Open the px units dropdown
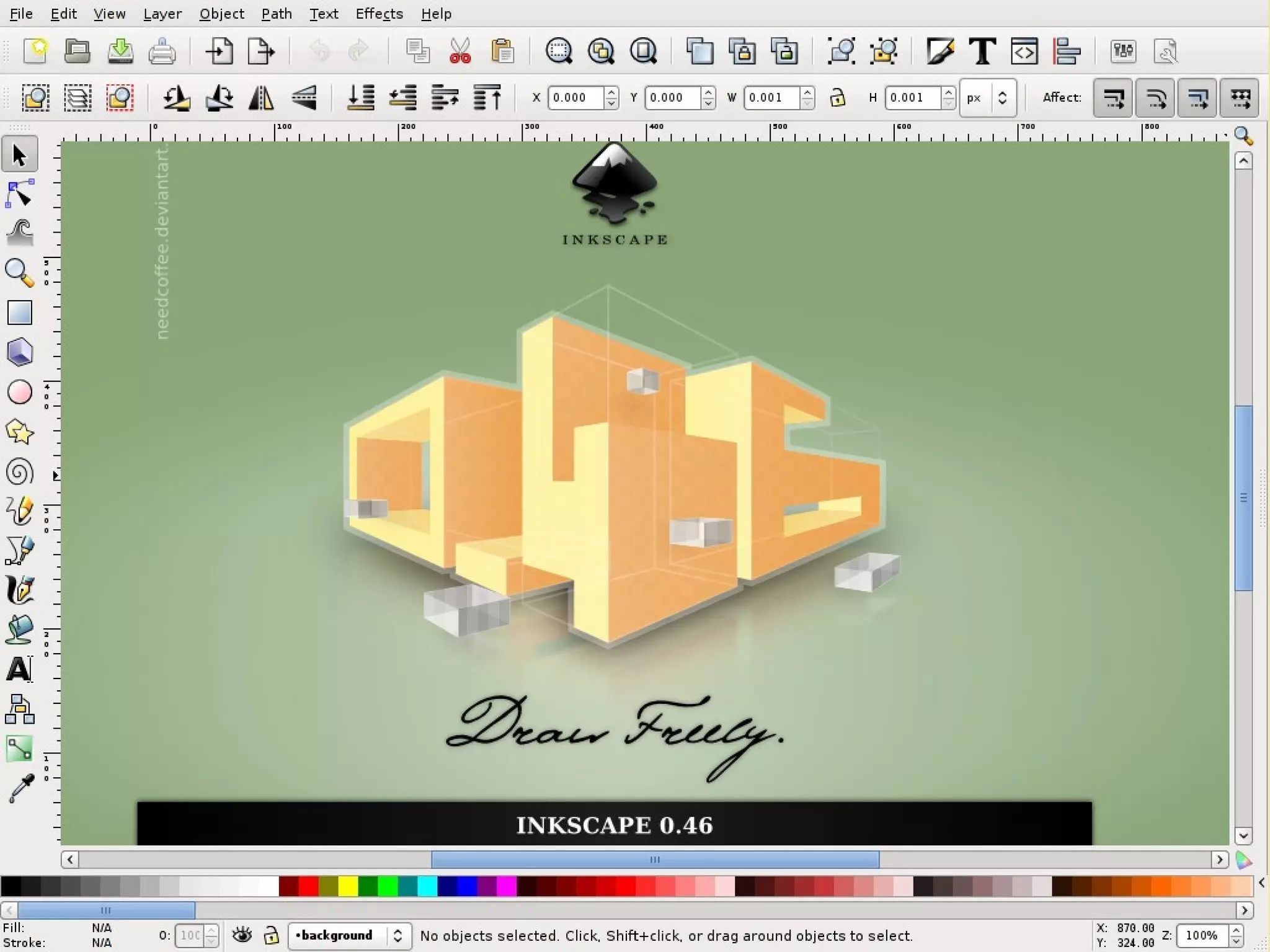This screenshot has width=1270, height=952. coord(987,98)
